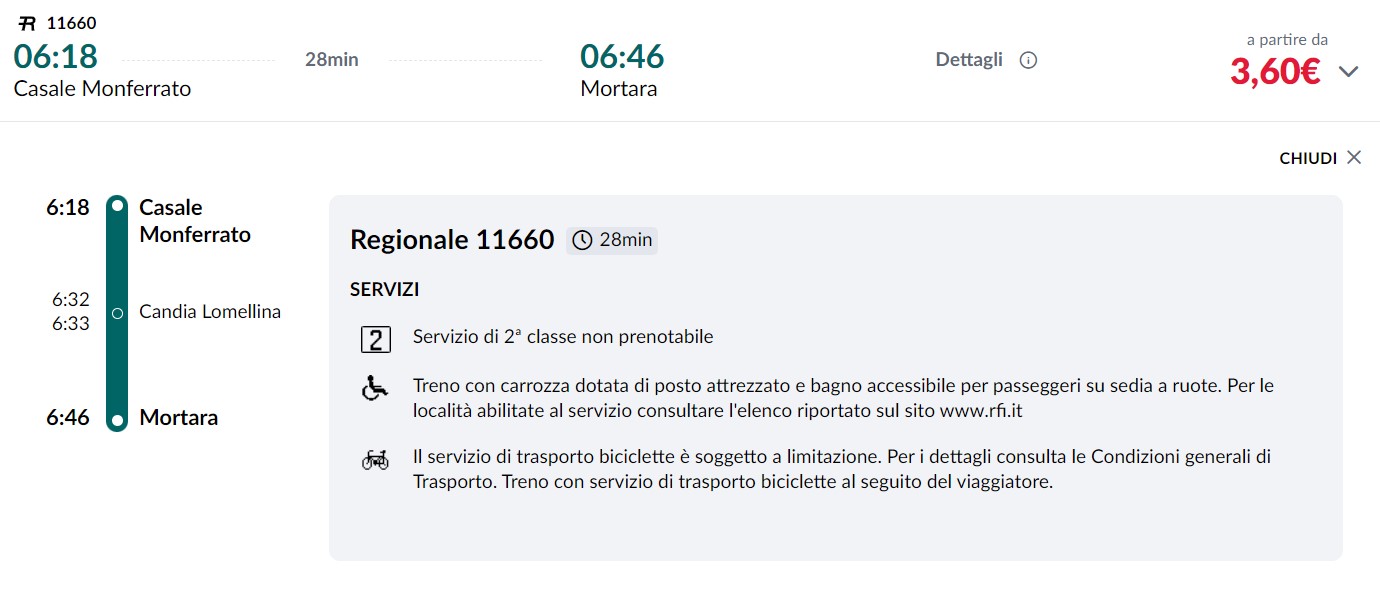Viewport: 1380px width, 592px height.
Task: Select the Candia Lomellina stop name
Action: [x=210, y=312]
